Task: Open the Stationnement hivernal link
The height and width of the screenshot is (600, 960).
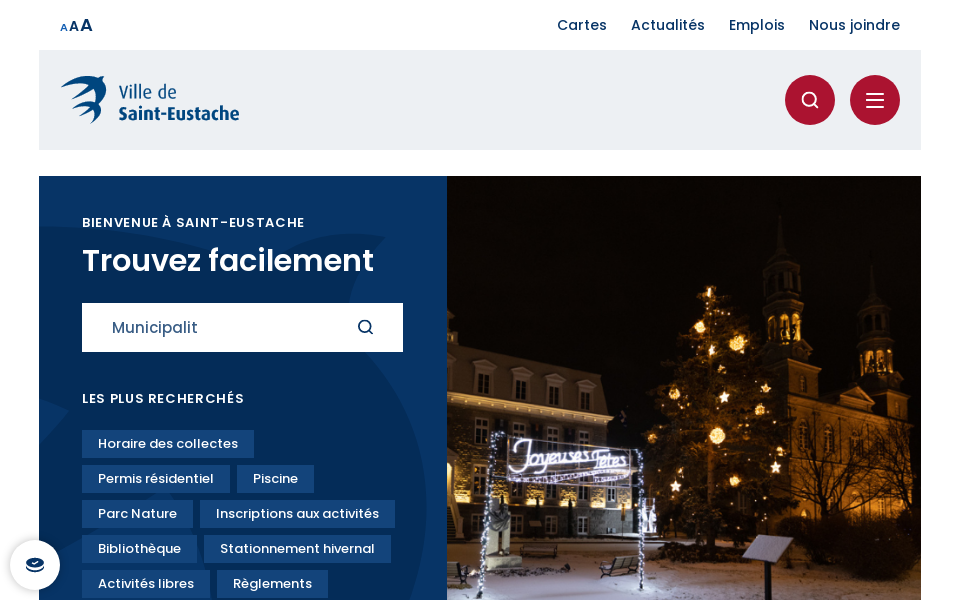Action: (x=297, y=549)
